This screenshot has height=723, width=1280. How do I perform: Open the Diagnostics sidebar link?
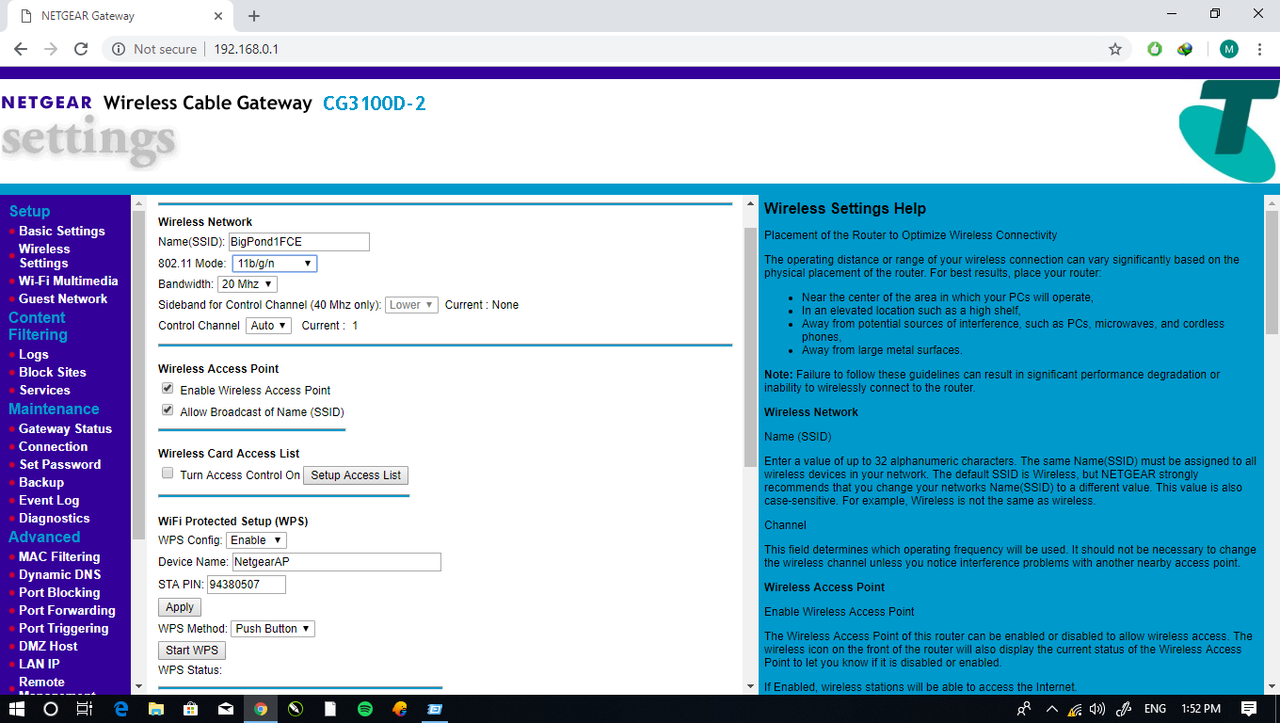coord(54,519)
